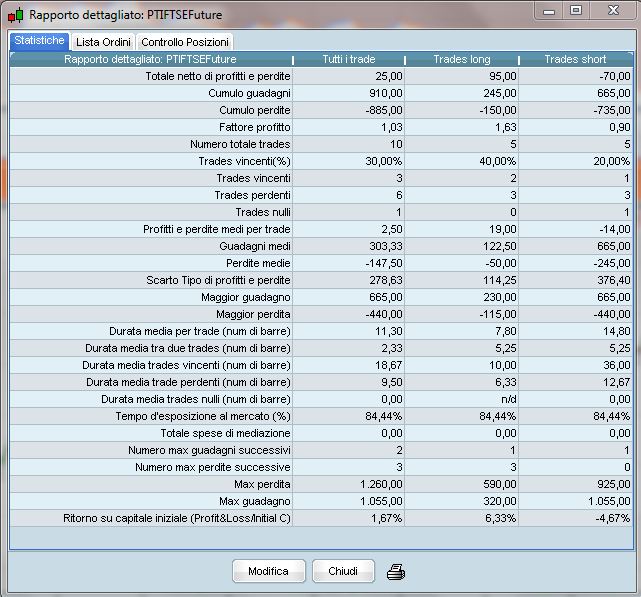Open the Statistiche tab
This screenshot has width=641, height=597.
[x=40, y=41]
